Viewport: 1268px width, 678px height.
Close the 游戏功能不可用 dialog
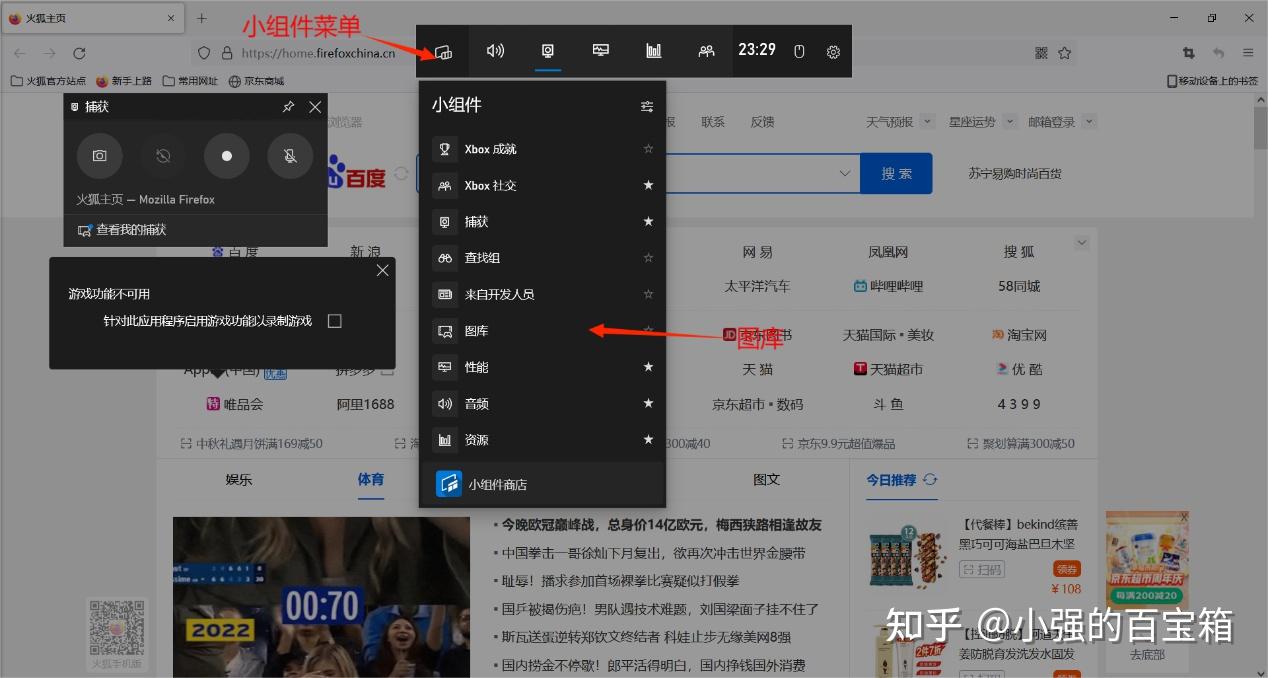point(382,271)
